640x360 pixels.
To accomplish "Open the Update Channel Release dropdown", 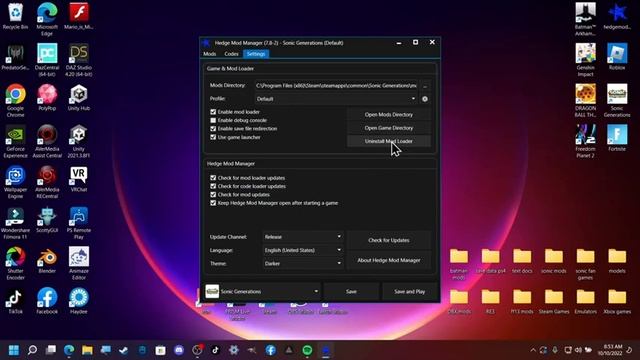I will 302,237.
